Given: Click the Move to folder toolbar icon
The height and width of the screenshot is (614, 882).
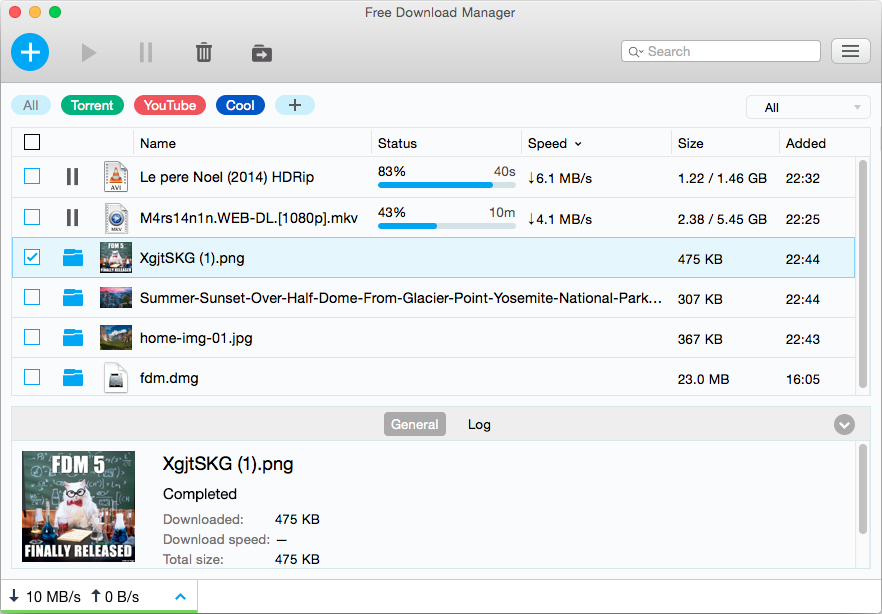Looking at the screenshot, I should click(262, 53).
